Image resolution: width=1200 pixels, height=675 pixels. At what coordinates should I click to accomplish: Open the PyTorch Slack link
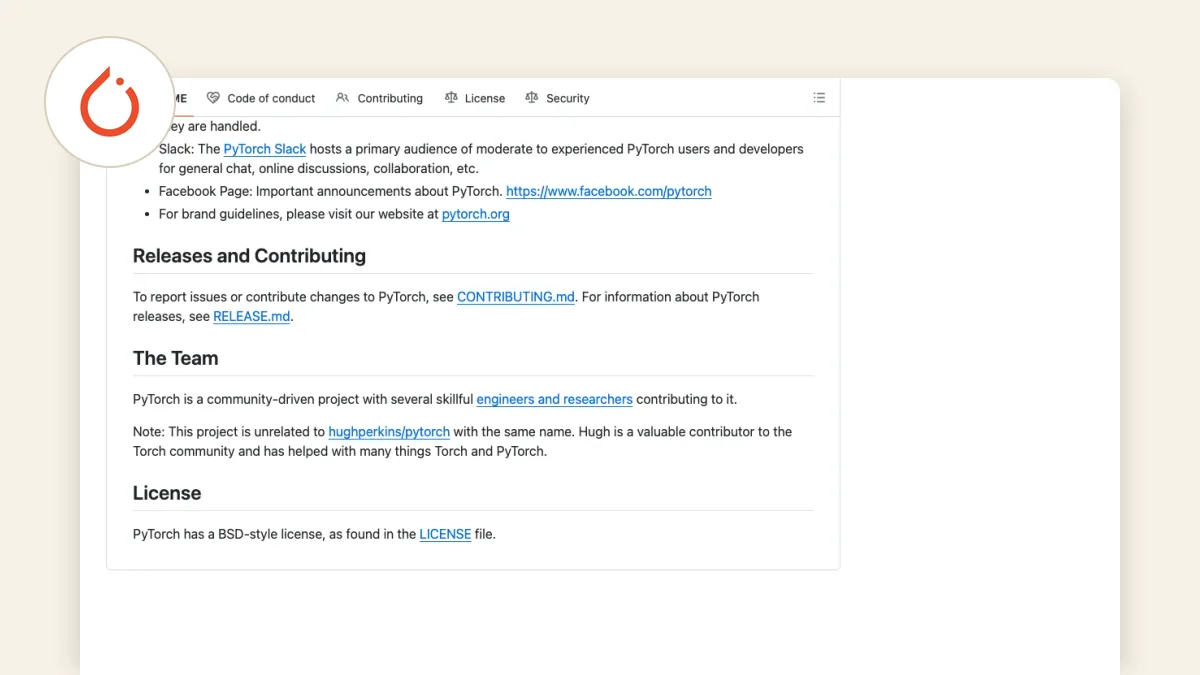click(265, 149)
